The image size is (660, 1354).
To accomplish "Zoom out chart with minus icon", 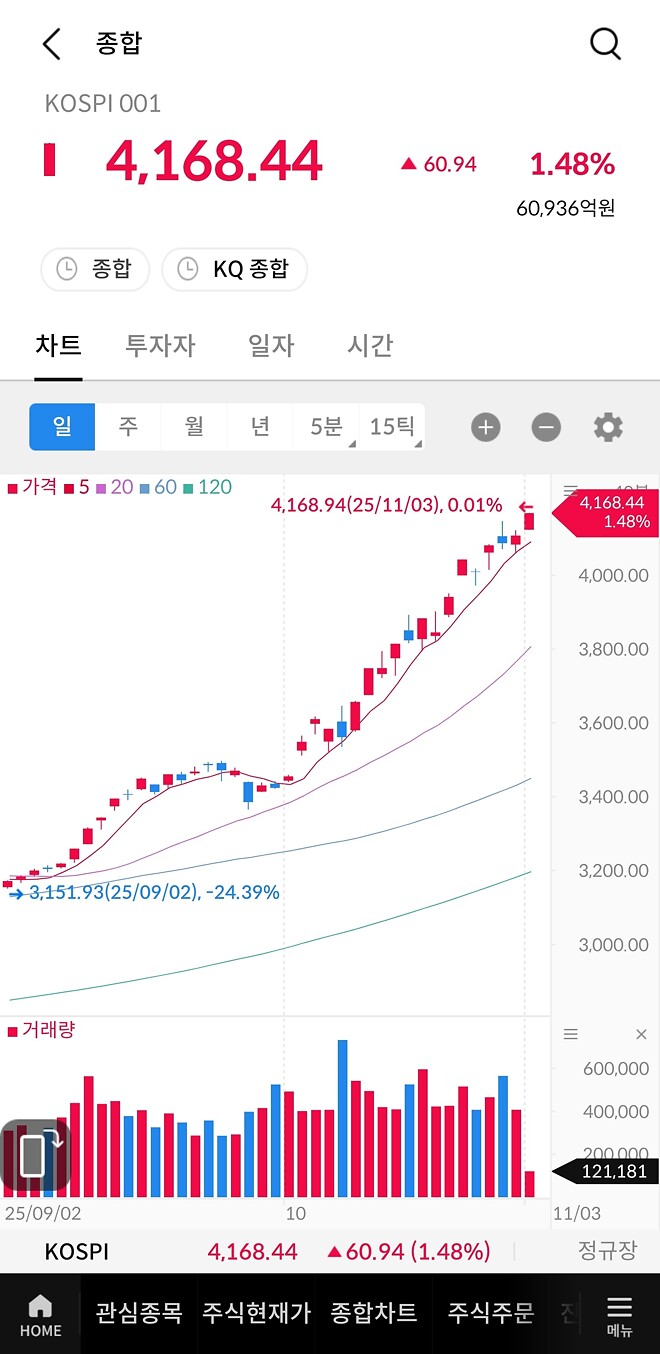I will 546,426.
